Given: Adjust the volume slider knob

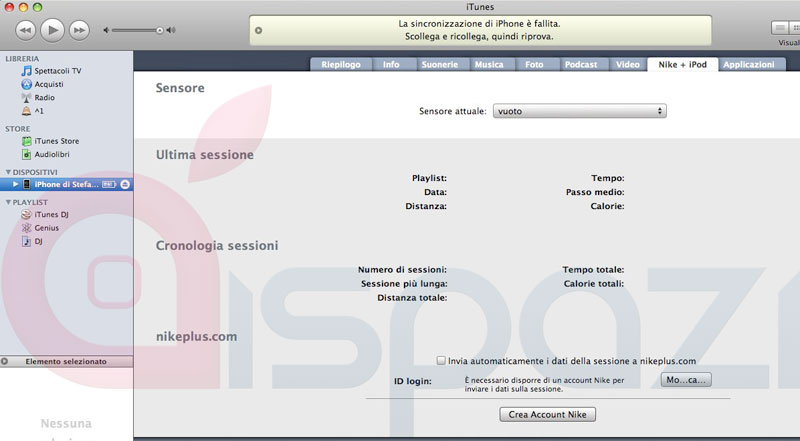Looking at the screenshot, I should (x=160, y=31).
